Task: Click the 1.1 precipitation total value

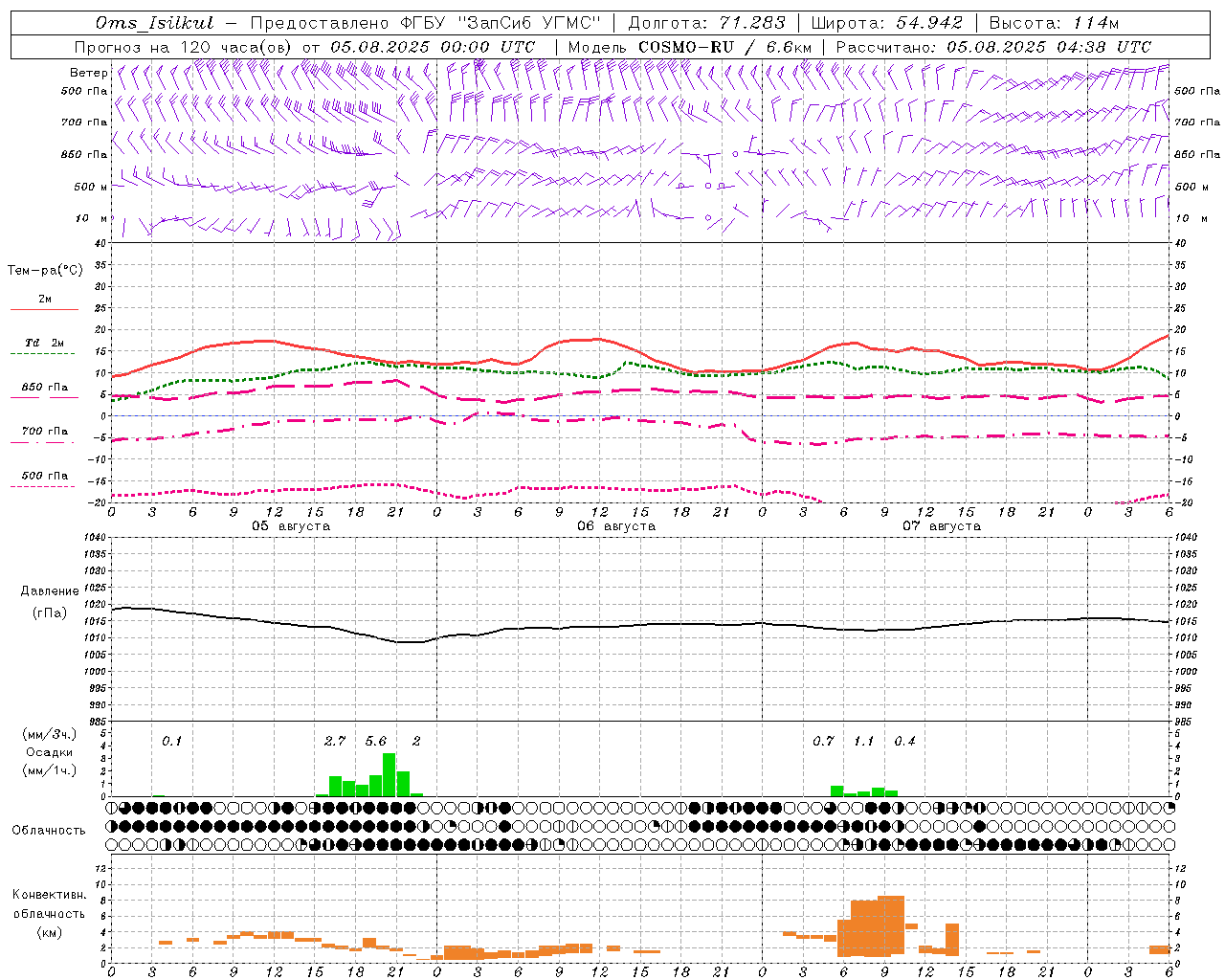Action: coord(864,742)
